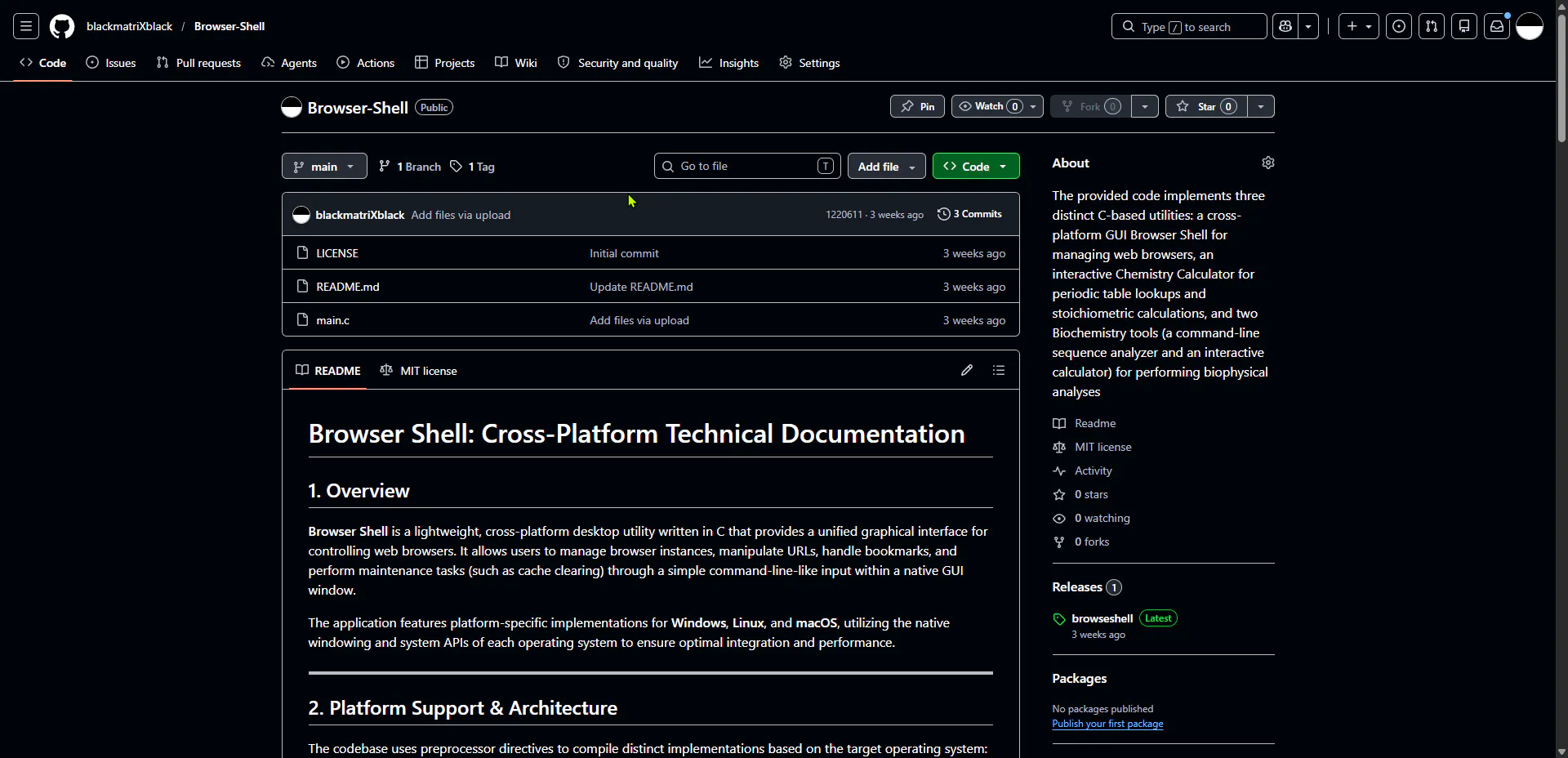This screenshot has width=1568, height=758.
Task: Open the blackmatriXblack owner breadcrumb link
Action: [x=129, y=26]
